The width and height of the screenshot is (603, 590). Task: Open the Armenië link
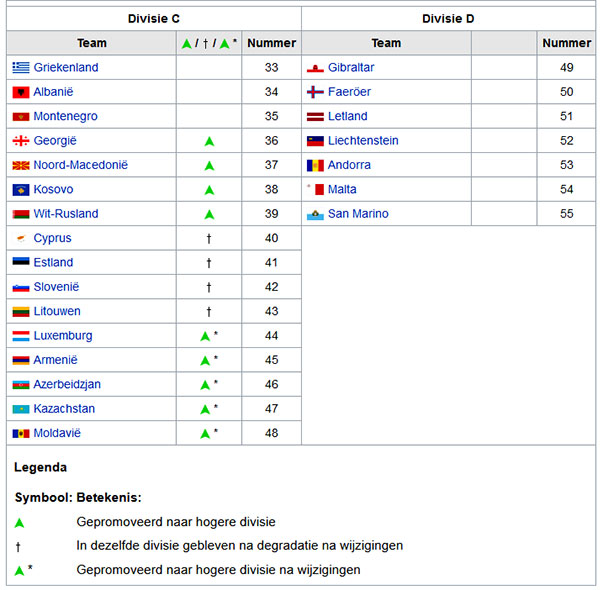pyautogui.click(x=55, y=360)
